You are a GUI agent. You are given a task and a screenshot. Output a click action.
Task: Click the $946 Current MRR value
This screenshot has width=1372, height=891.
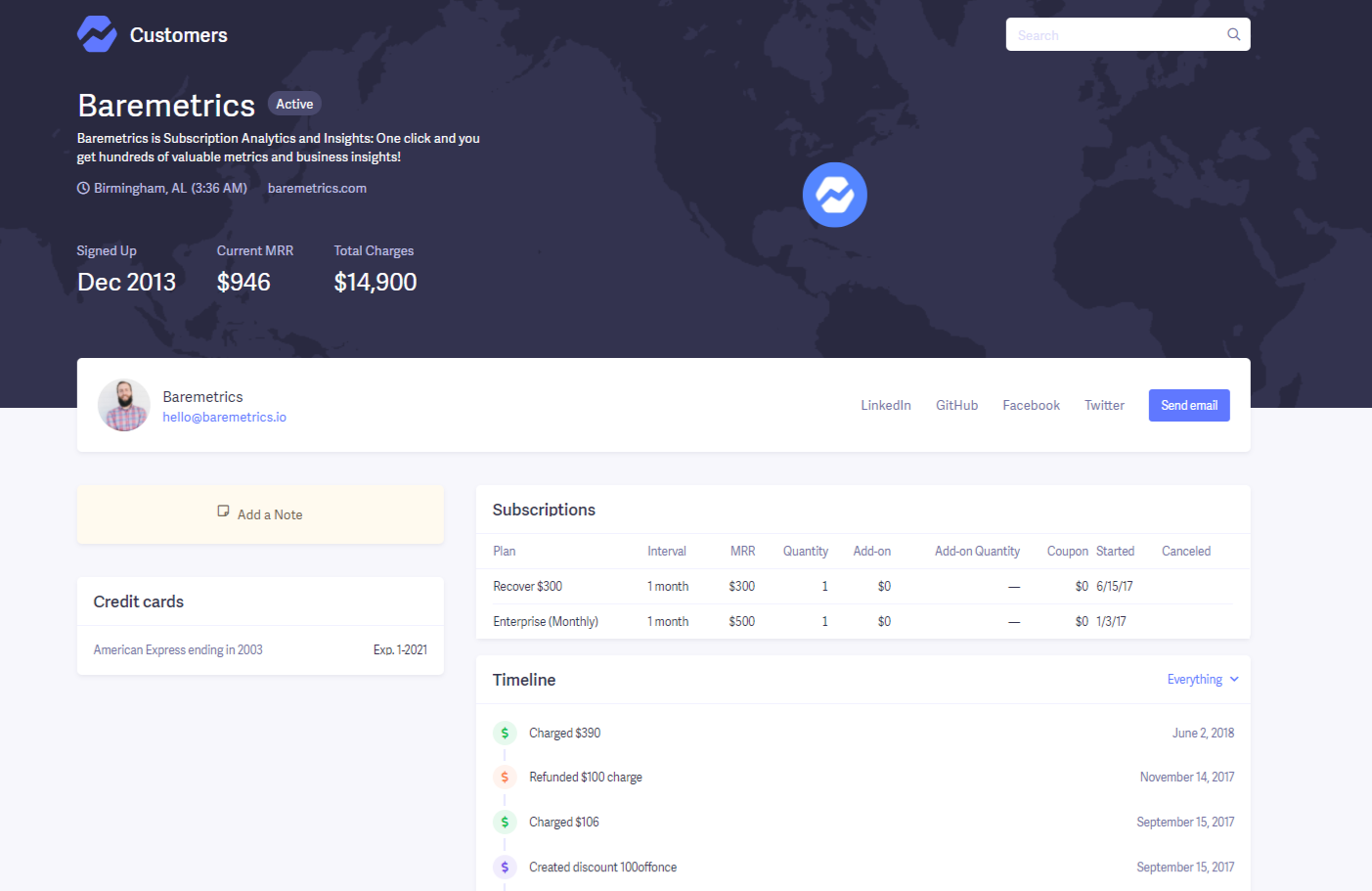(x=243, y=282)
